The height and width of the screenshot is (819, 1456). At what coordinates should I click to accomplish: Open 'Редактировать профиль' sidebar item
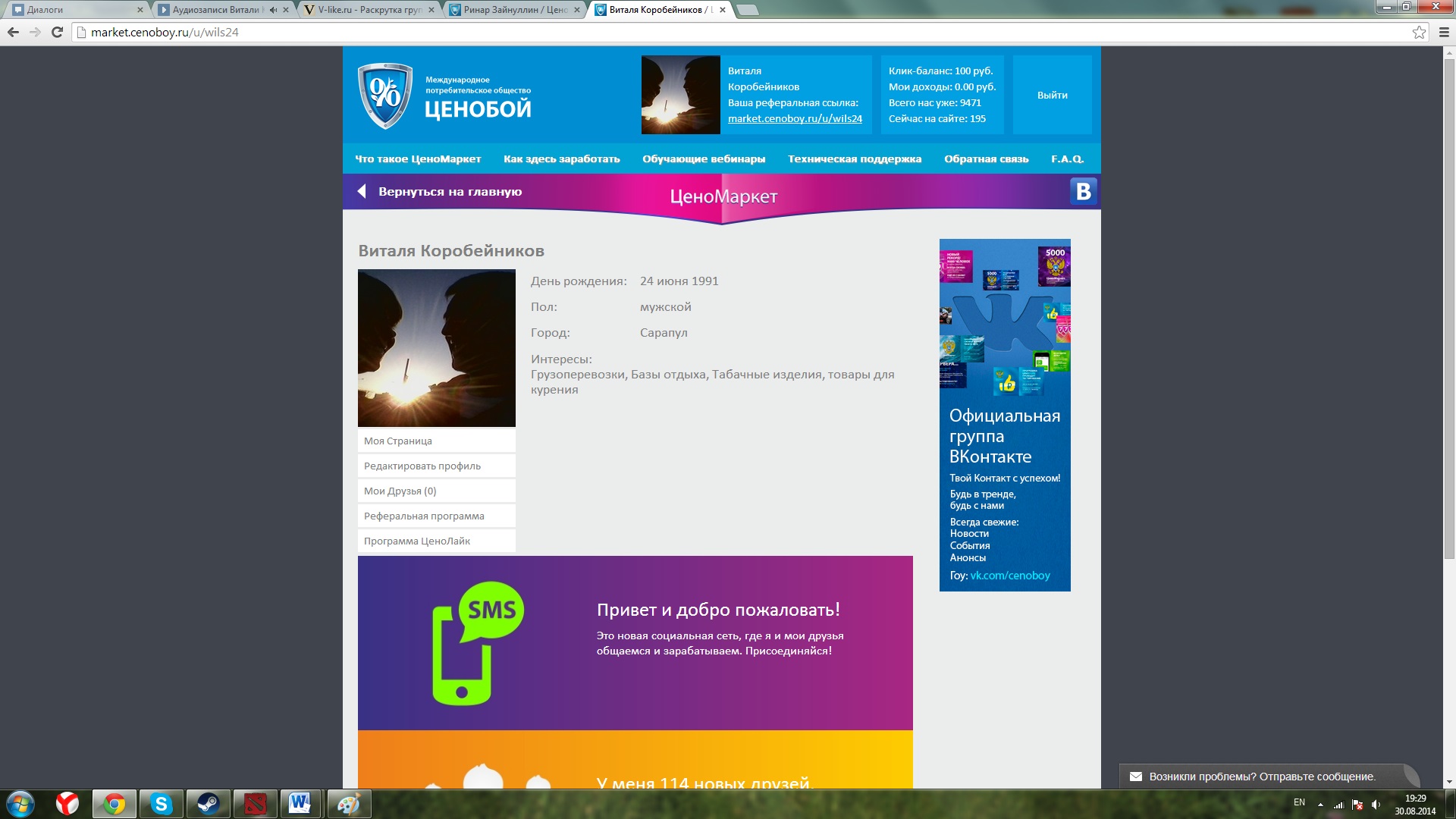click(x=437, y=466)
